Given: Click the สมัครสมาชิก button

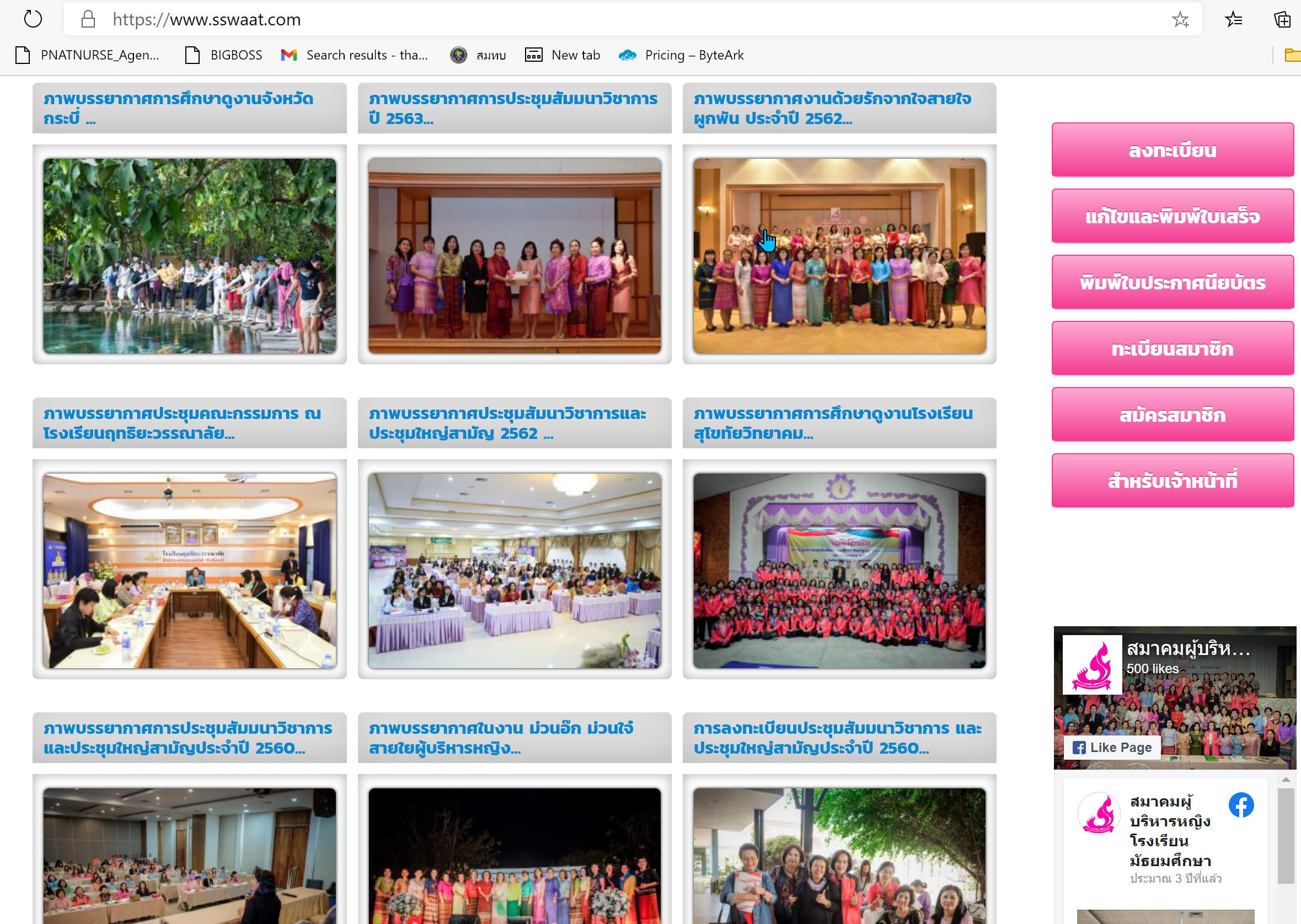Looking at the screenshot, I should [x=1172, y=415].
